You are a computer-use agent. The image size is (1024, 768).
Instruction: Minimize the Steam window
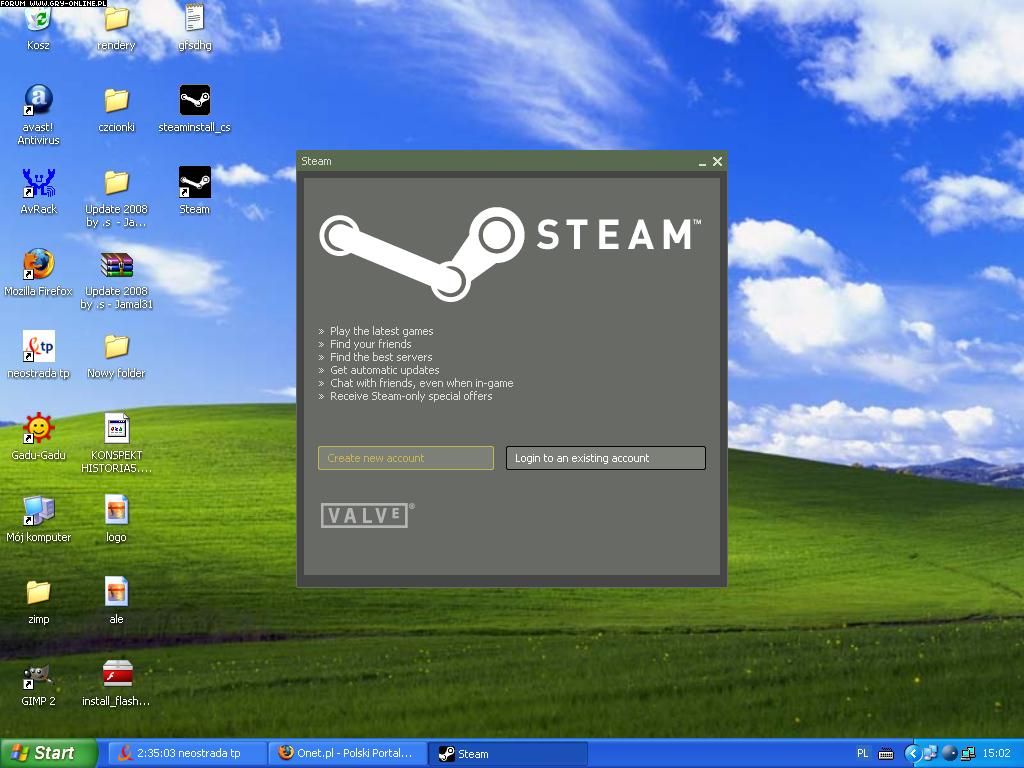702,162
